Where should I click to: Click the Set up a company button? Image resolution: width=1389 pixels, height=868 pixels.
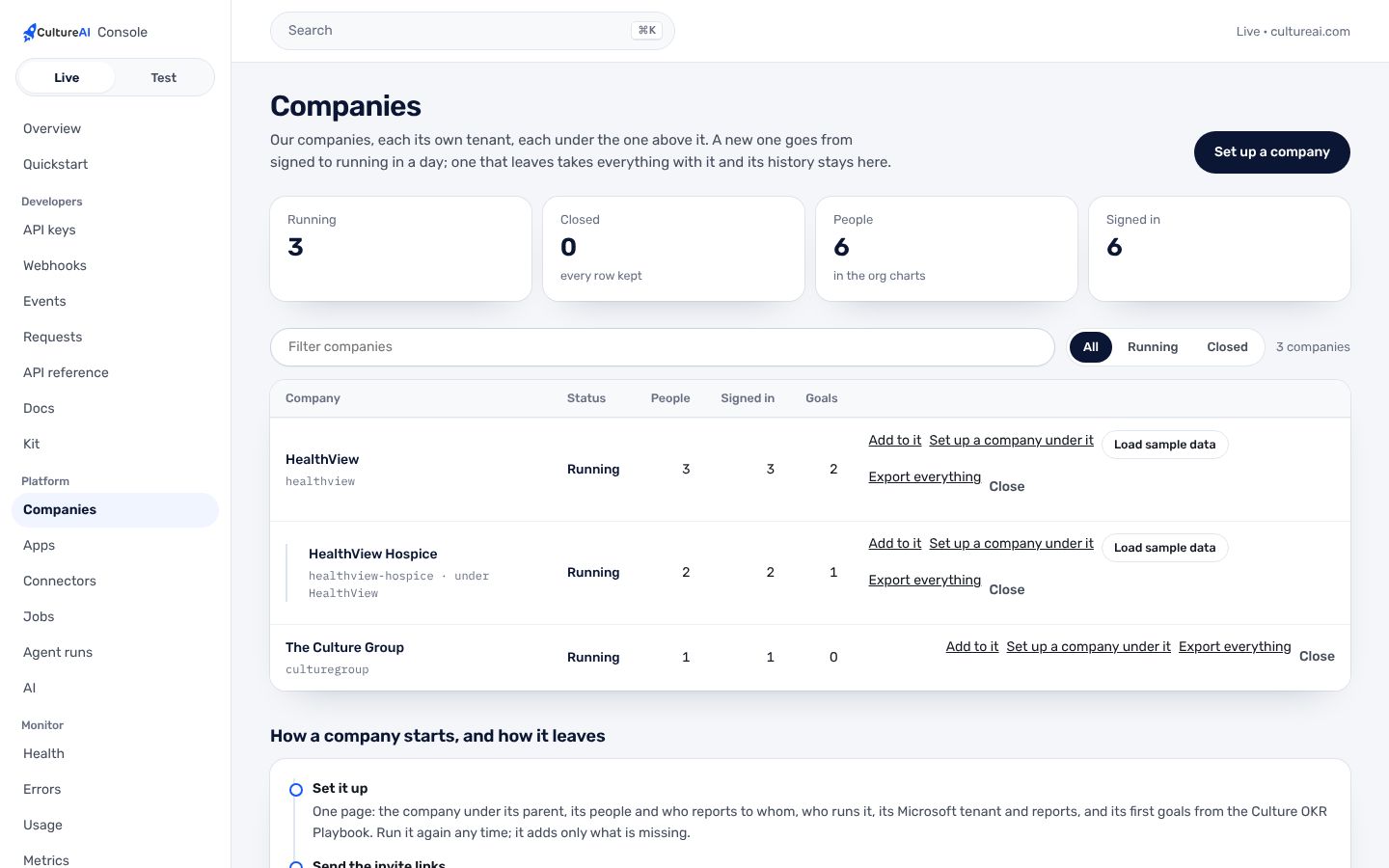1271,152
